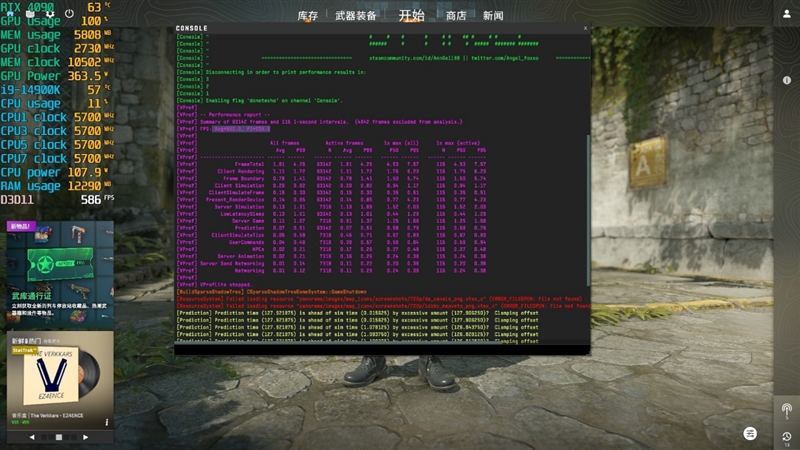Click the CONSOLE window title
Viewport: 800px width, 450px height.
coord(191,28)
